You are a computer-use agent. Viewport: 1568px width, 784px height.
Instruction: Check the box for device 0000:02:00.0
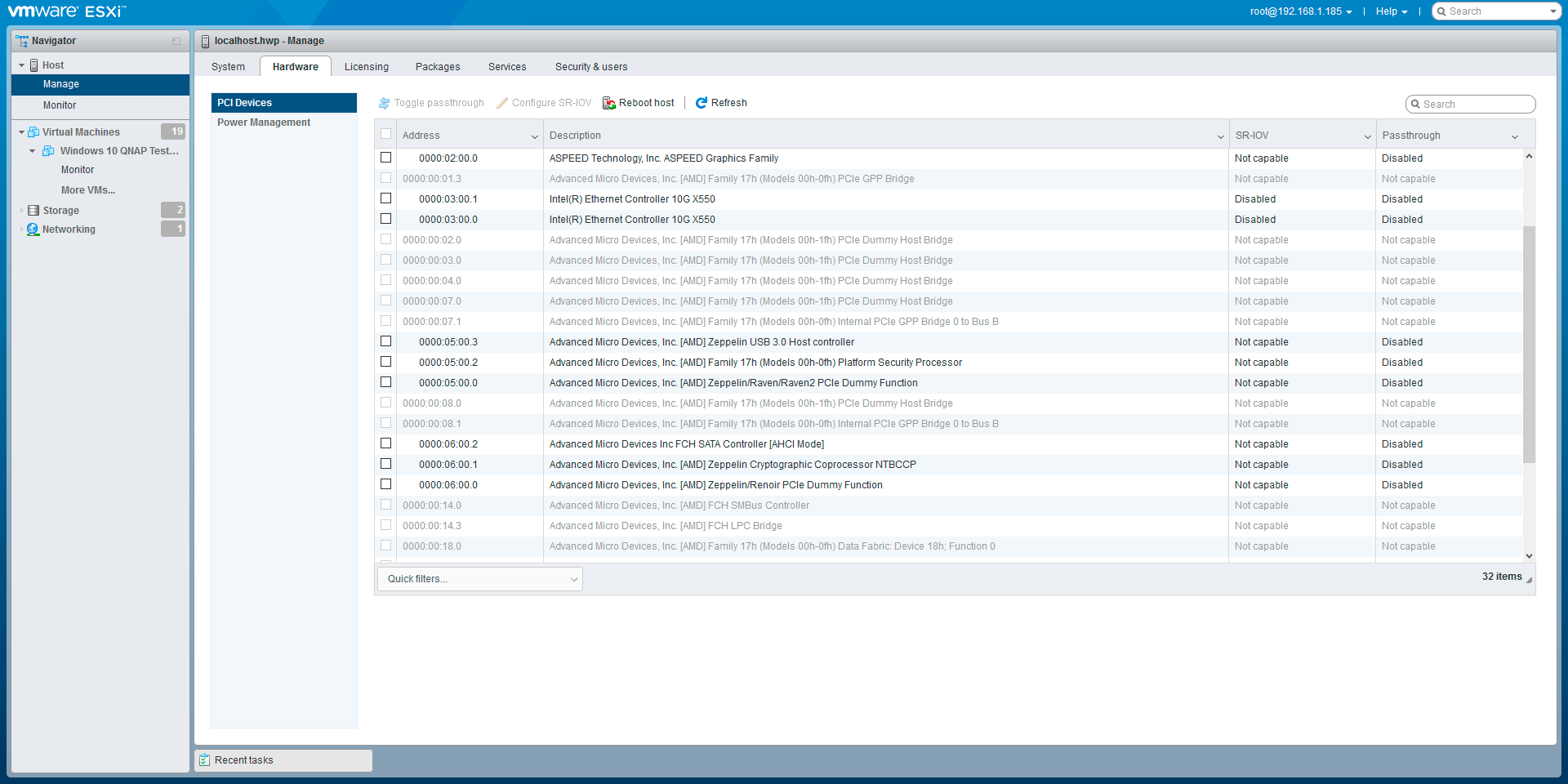[386, 158]
